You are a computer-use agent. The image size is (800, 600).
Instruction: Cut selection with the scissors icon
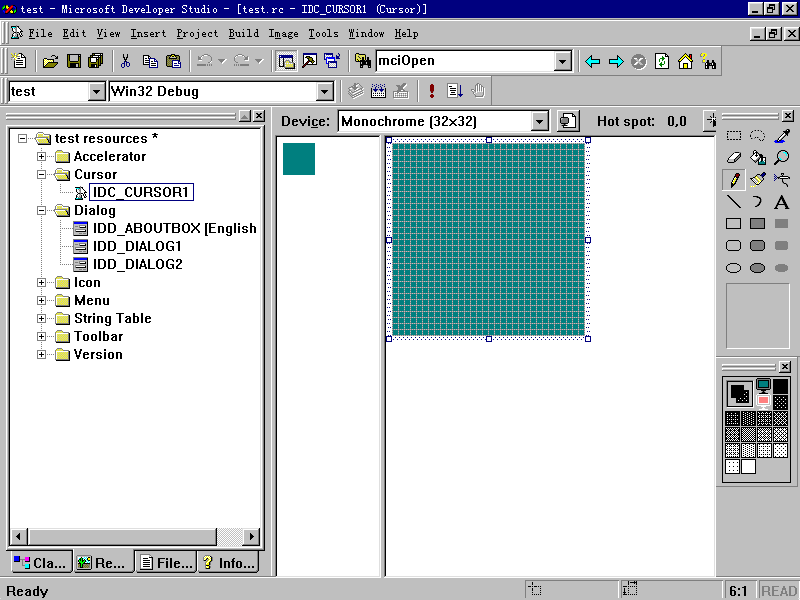point(126,61)
